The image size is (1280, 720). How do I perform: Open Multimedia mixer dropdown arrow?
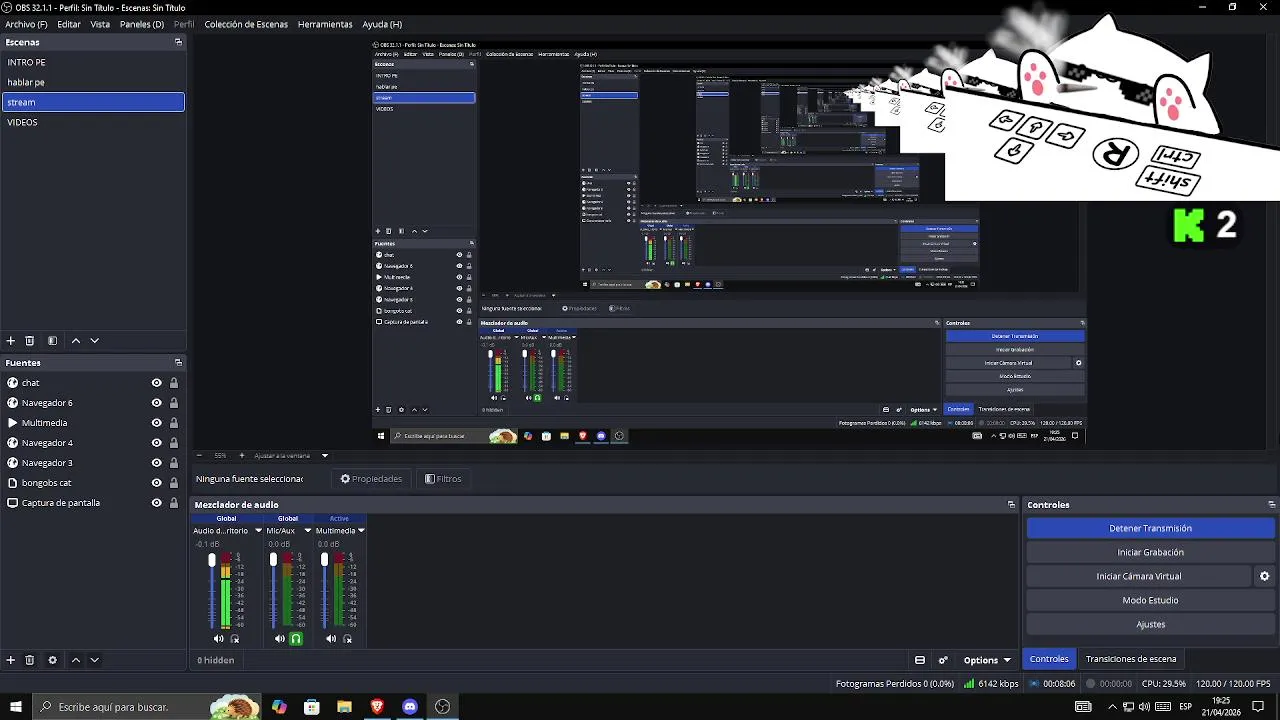(x=361, y=531)
